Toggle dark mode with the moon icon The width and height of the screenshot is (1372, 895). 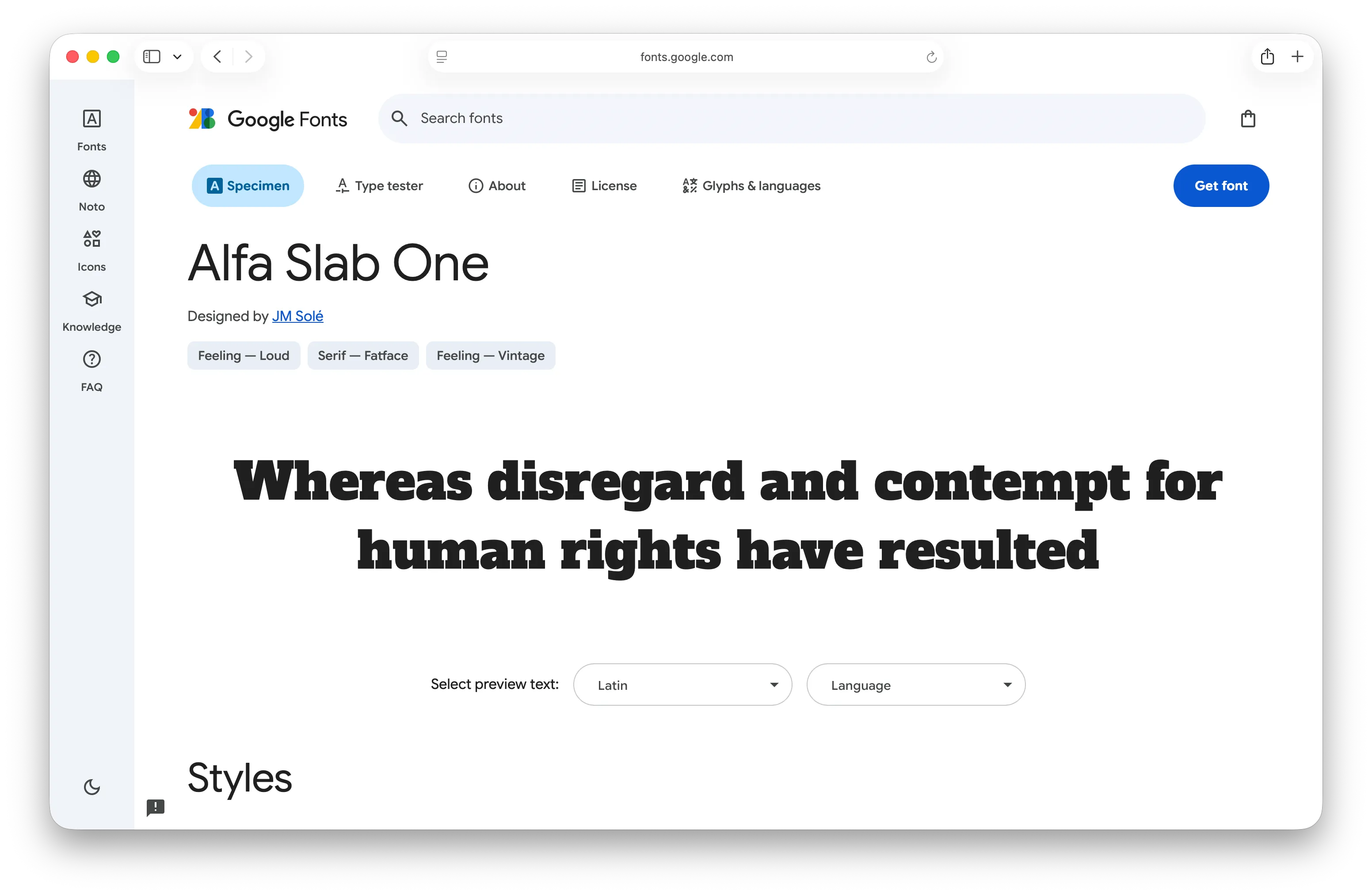point(91,787)
